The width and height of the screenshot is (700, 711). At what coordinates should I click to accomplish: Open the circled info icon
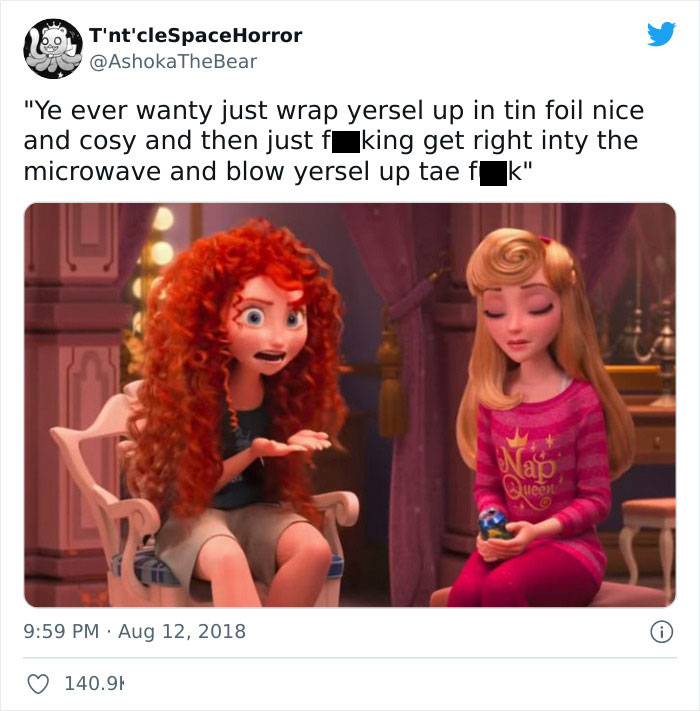coord(661,632)
